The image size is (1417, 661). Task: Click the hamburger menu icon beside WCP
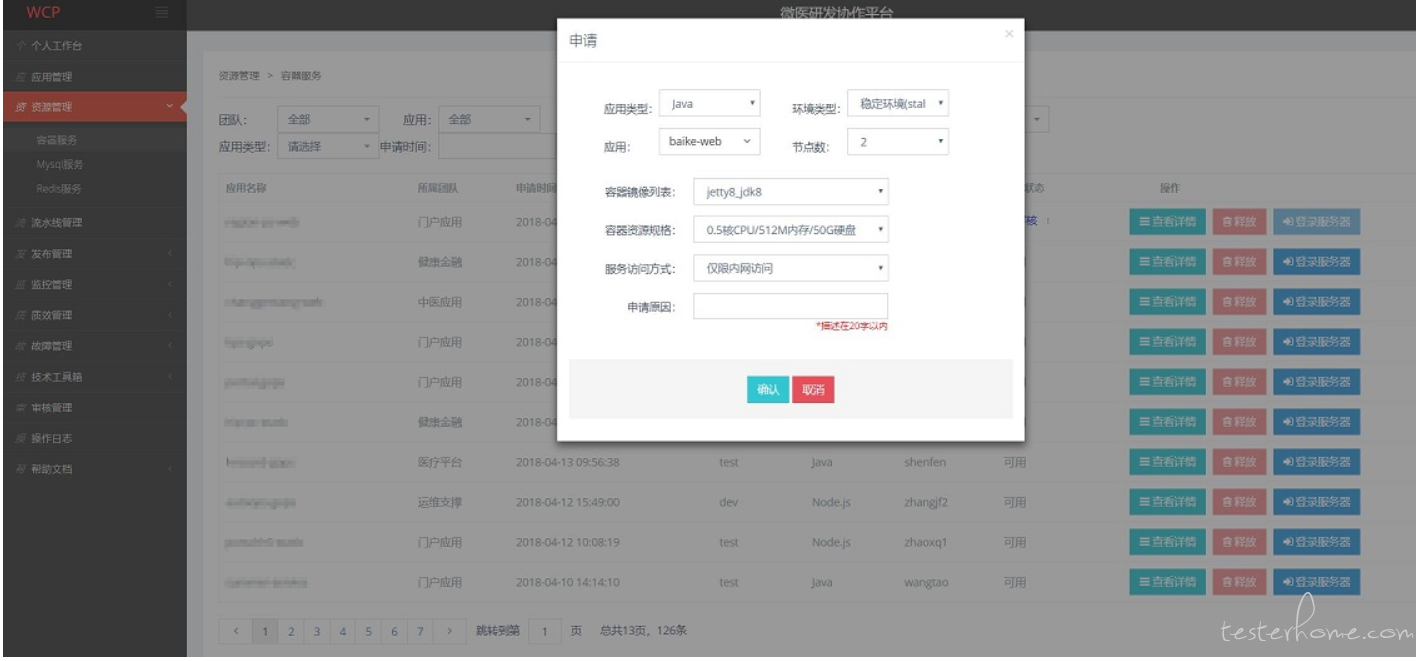click(162, 12)
